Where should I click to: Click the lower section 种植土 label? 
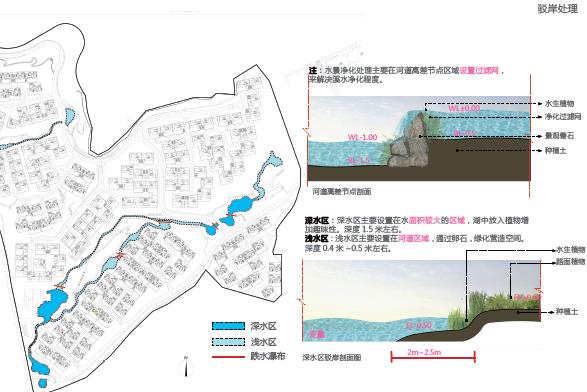click(x=567, y=312)
